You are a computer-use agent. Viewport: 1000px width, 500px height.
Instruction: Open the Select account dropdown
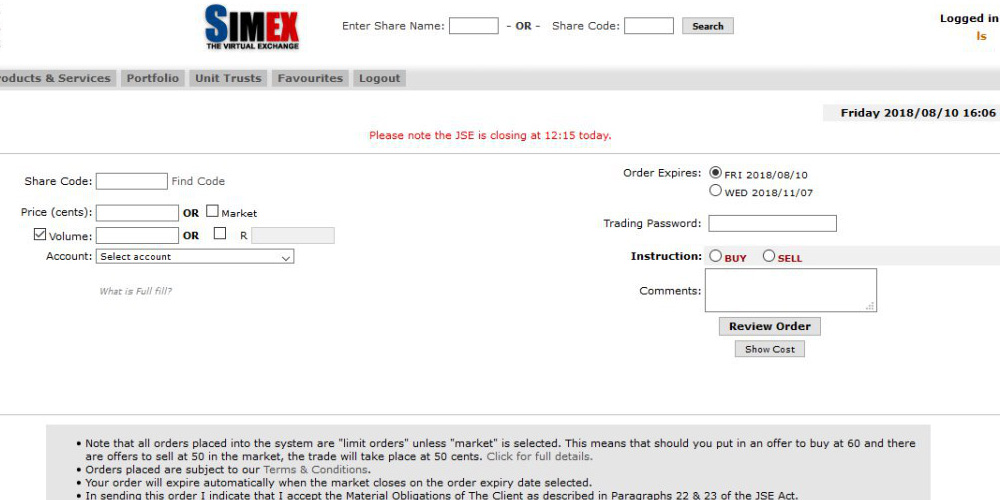point(195,256)
